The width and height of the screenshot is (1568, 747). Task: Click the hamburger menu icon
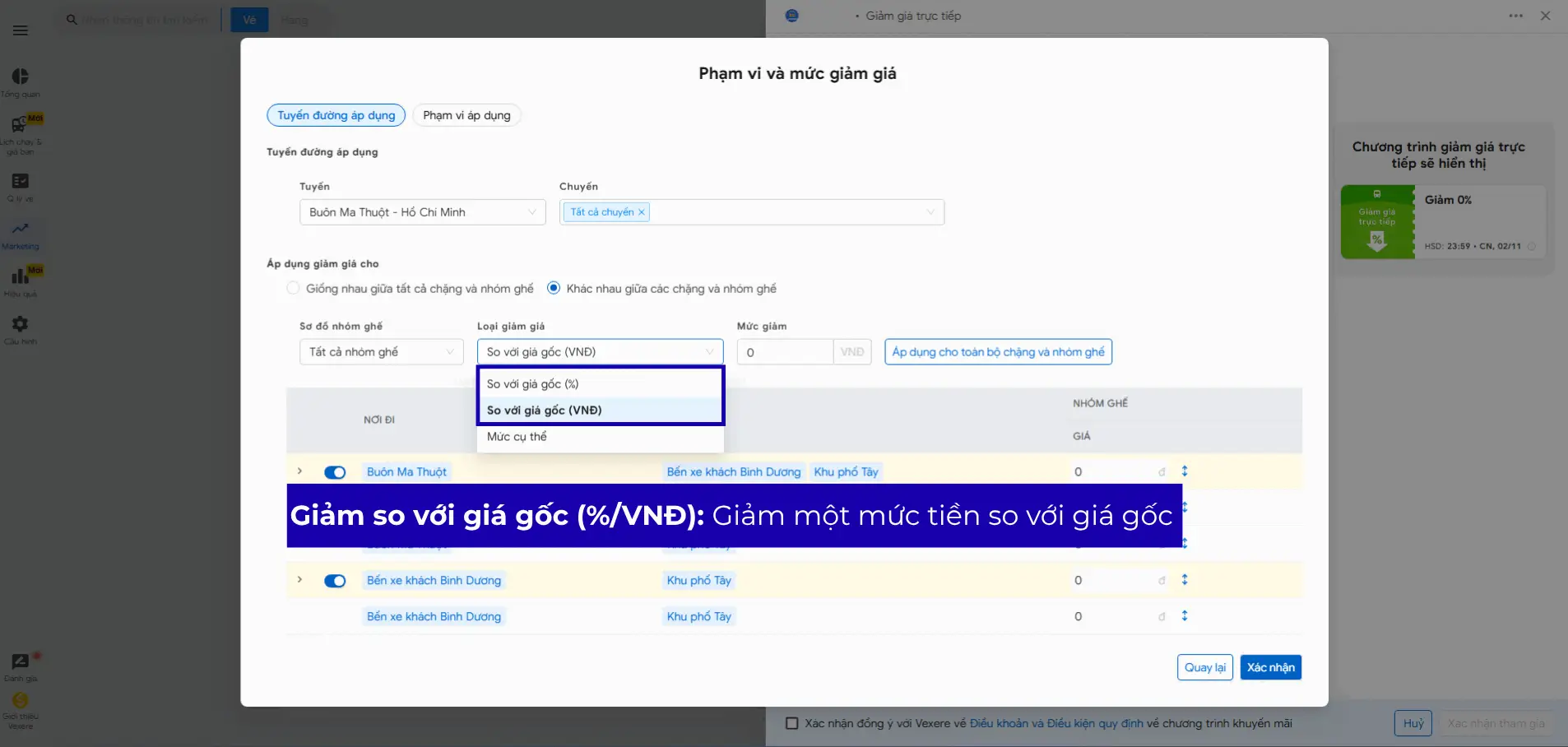pos(21,30)
